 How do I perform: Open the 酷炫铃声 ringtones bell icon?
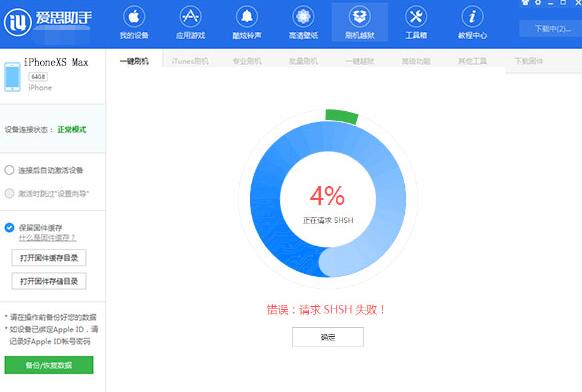click(x=247, y=17)
